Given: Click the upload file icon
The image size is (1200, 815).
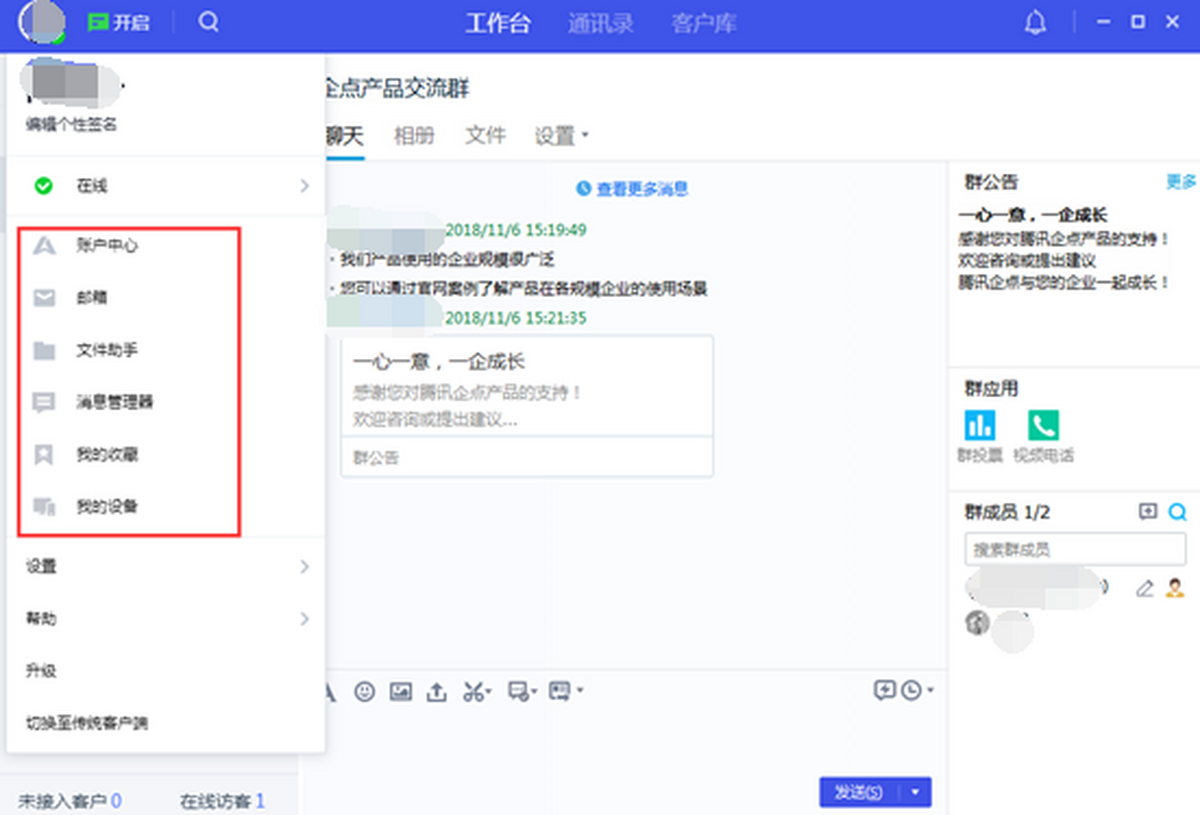Looking at the screenshot, I should (436, 691).
